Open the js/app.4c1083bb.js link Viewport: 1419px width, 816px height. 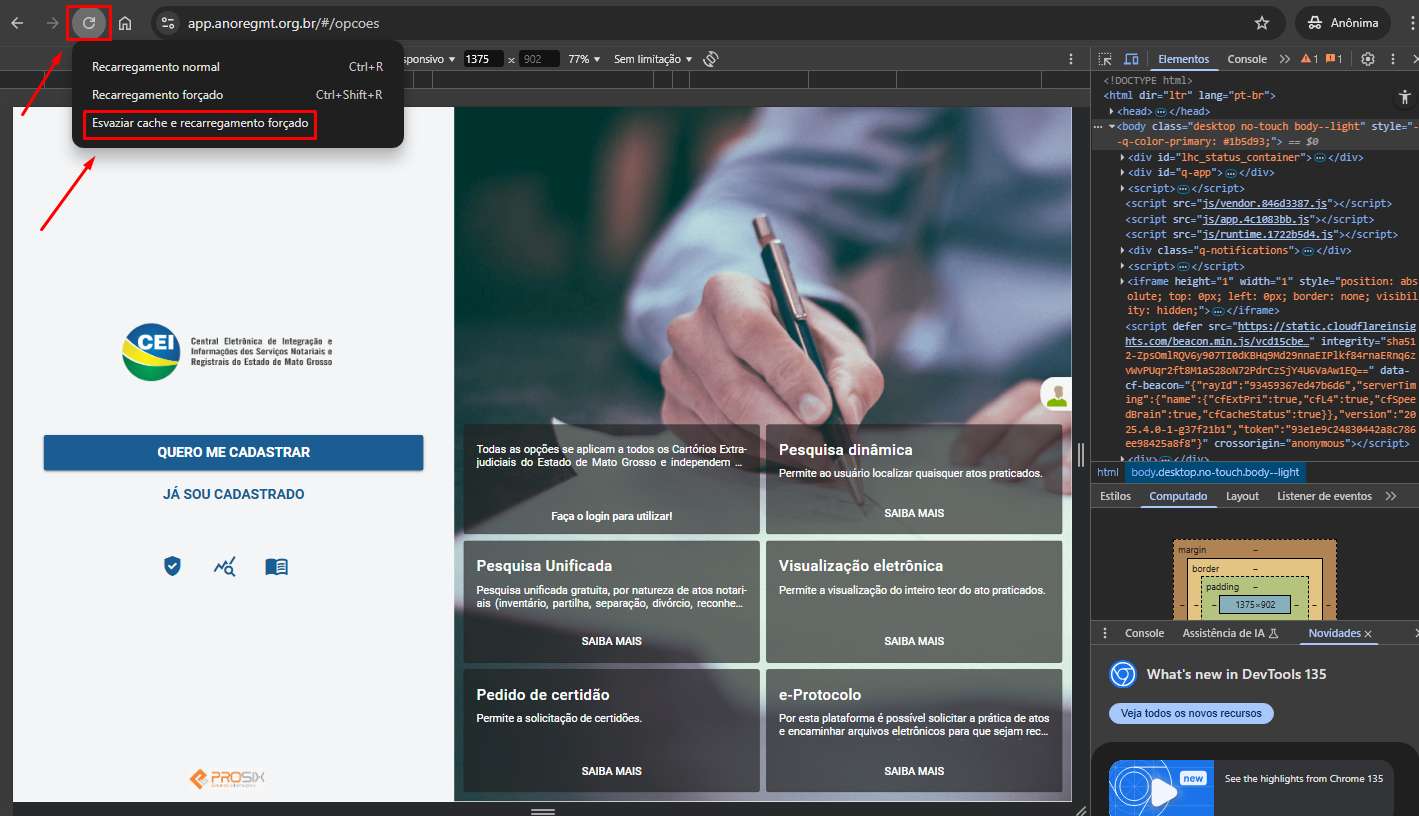coord(1260,219)
